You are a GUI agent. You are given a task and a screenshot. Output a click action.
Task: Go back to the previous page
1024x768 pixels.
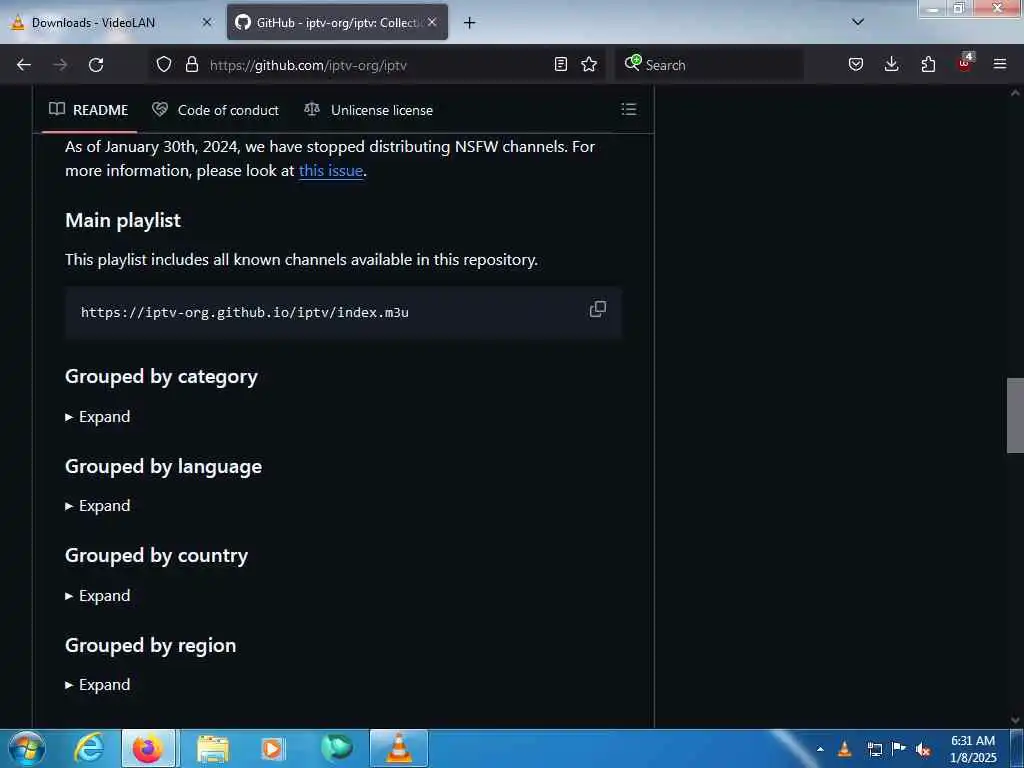coord(24,65)
